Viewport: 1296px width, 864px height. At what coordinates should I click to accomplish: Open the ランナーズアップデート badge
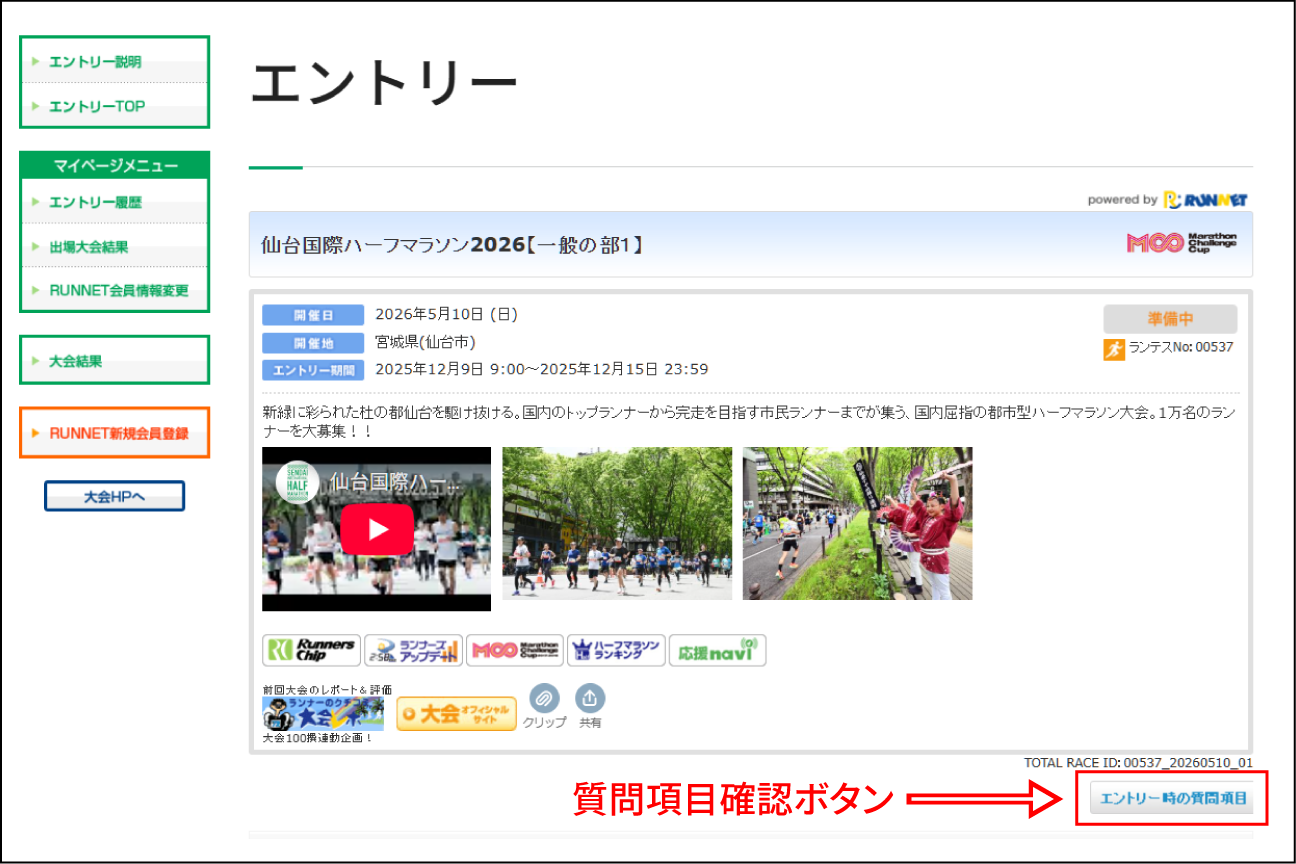(413, 650)
